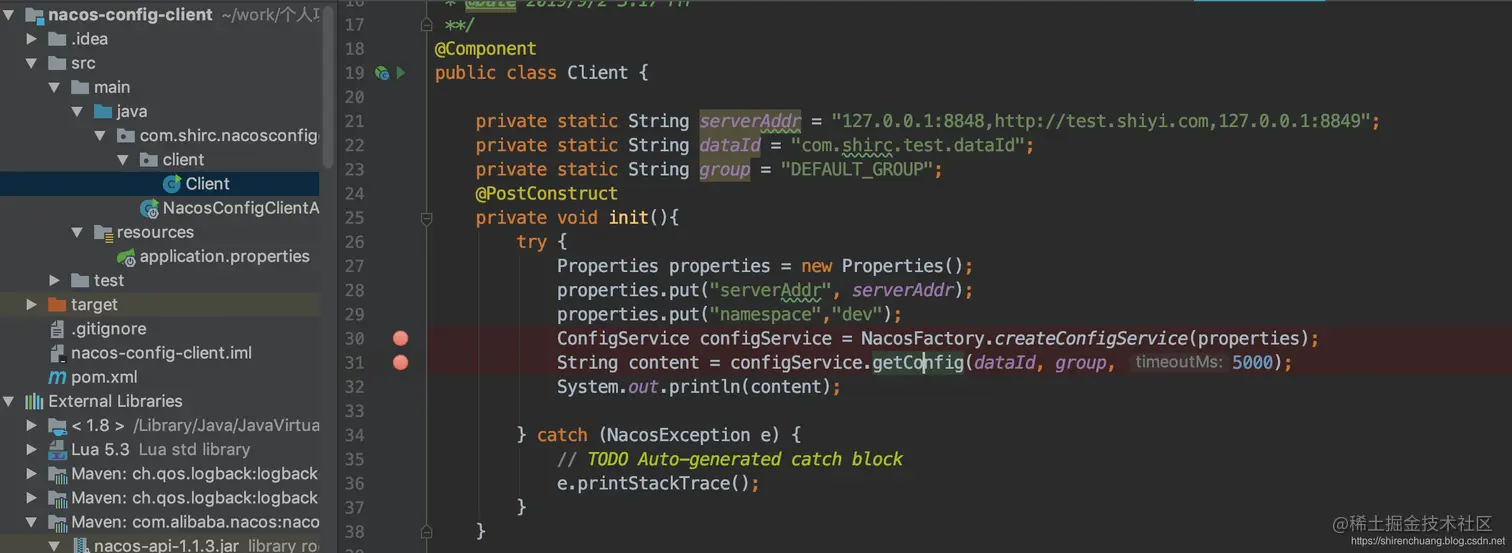Select NacosConfigClientA in the project tree
The image size is (1512, 553).
click(x=241, y=208)
